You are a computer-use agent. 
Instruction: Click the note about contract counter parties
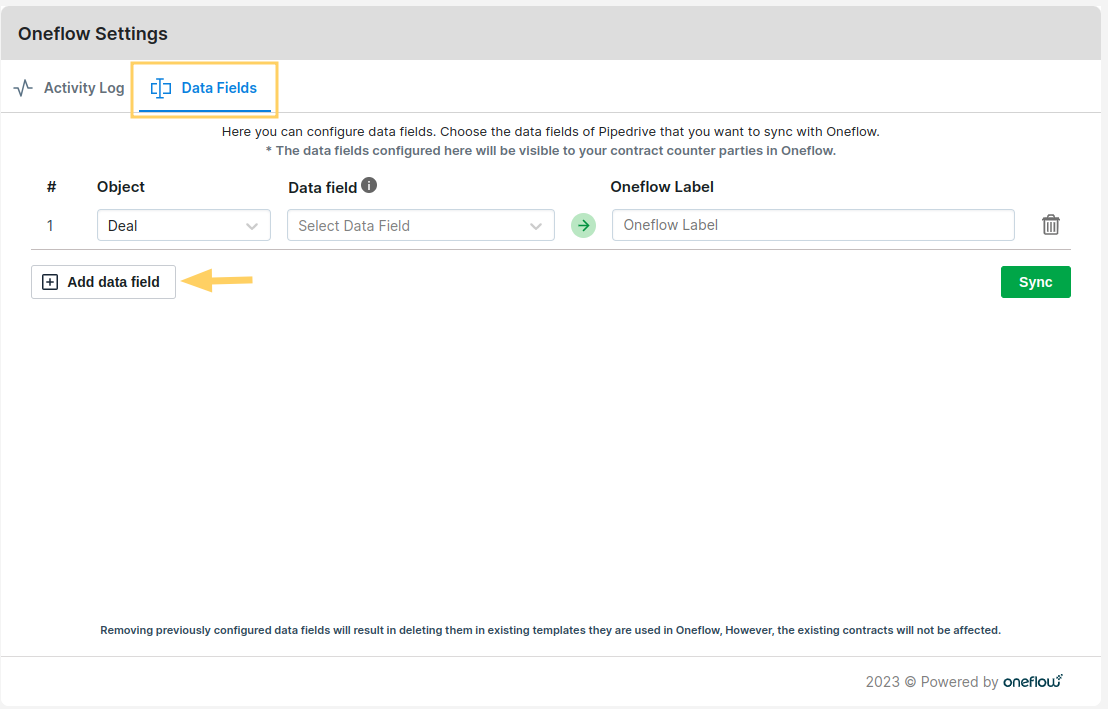550,151
